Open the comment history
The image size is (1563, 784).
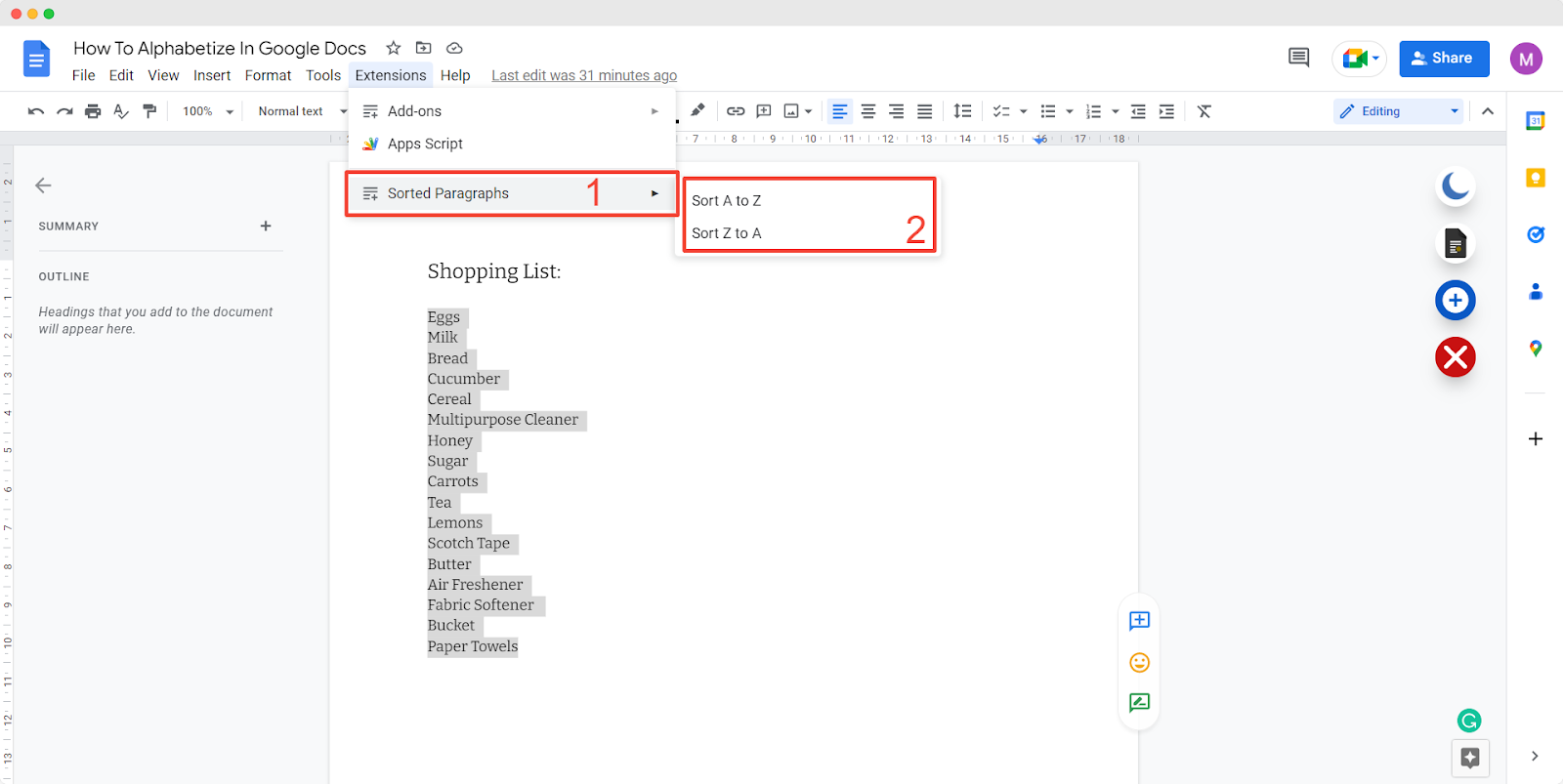click(1298, 58)
